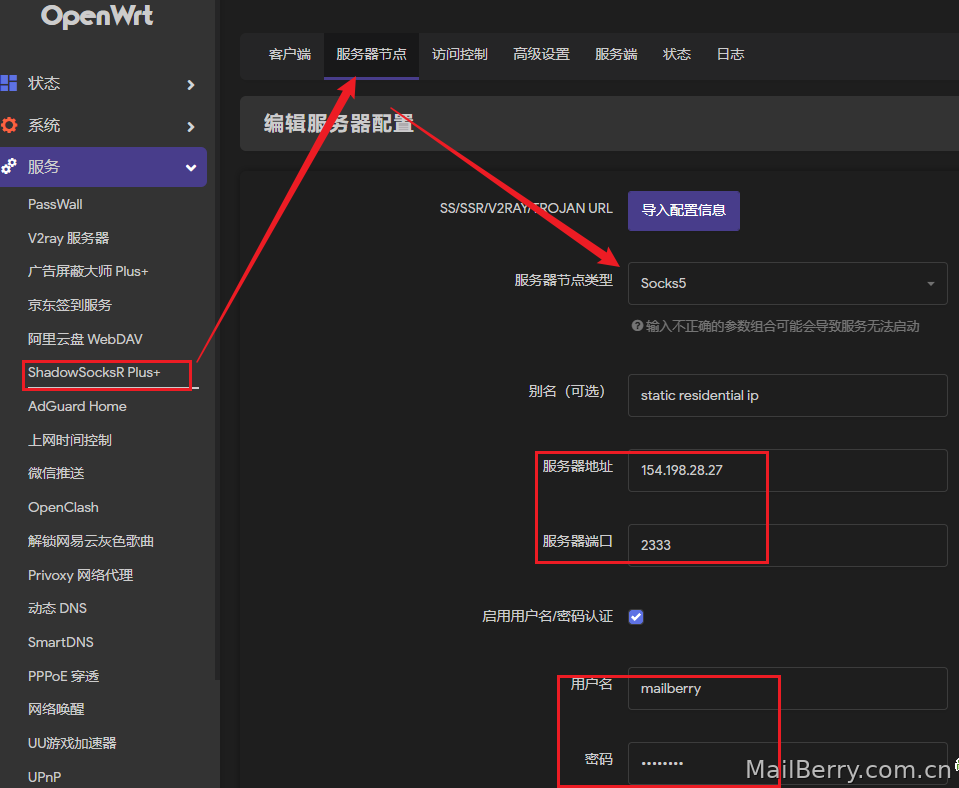Open ShadowSocksR Plus+ in the sidebar
Screen dimensions: 959x788
coord(94,372)
